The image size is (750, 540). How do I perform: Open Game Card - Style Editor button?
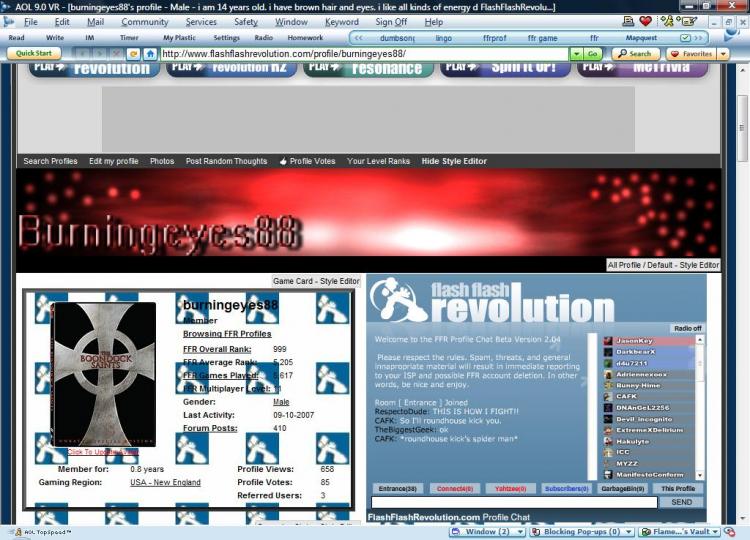click(316, 281)
